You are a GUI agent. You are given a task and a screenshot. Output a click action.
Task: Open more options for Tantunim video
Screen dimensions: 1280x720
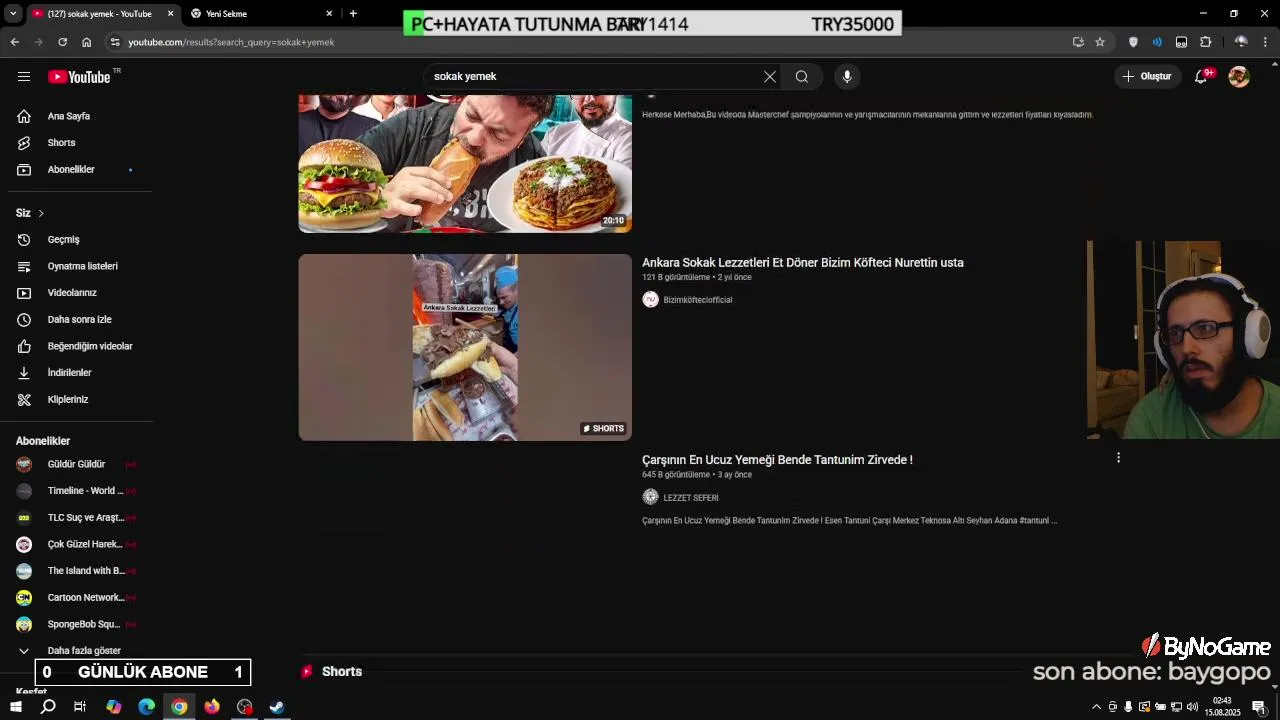pyautogui.click(x=1118, y=458)
